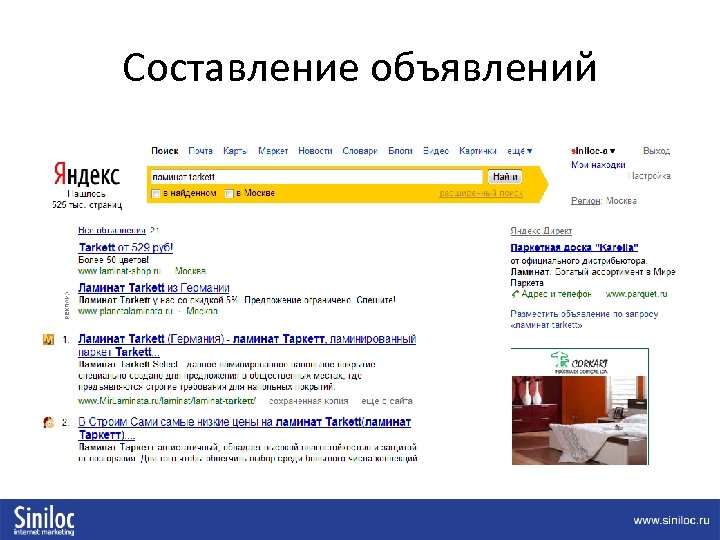Click www.MirLaminata.ru result URL
The width and height of the screenshot is (720, 540).
tap(167, 401)
